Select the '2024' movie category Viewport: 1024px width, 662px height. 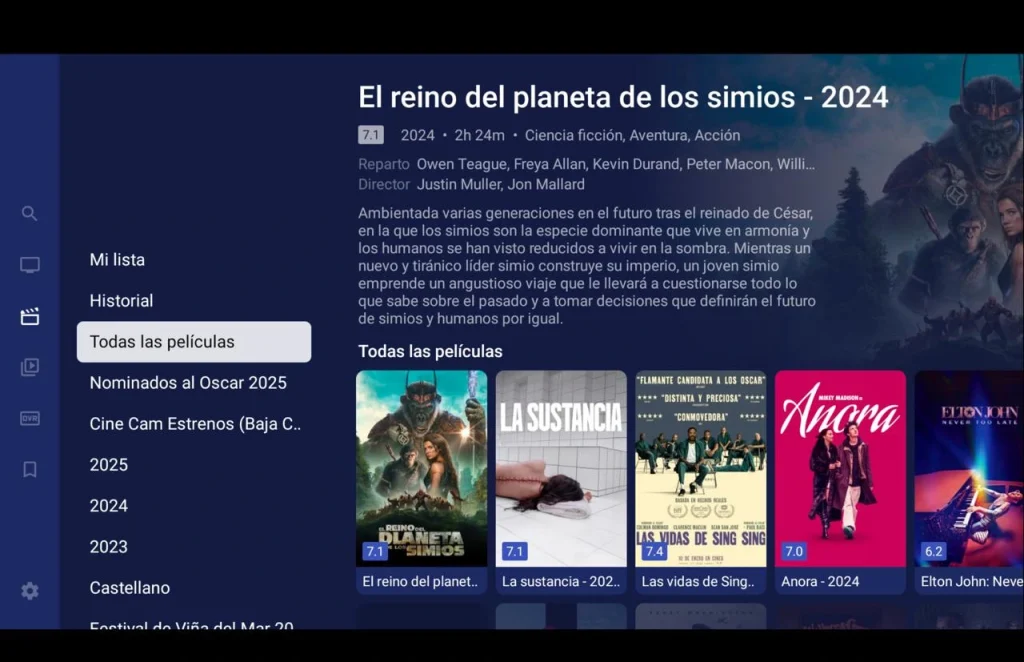193,506
